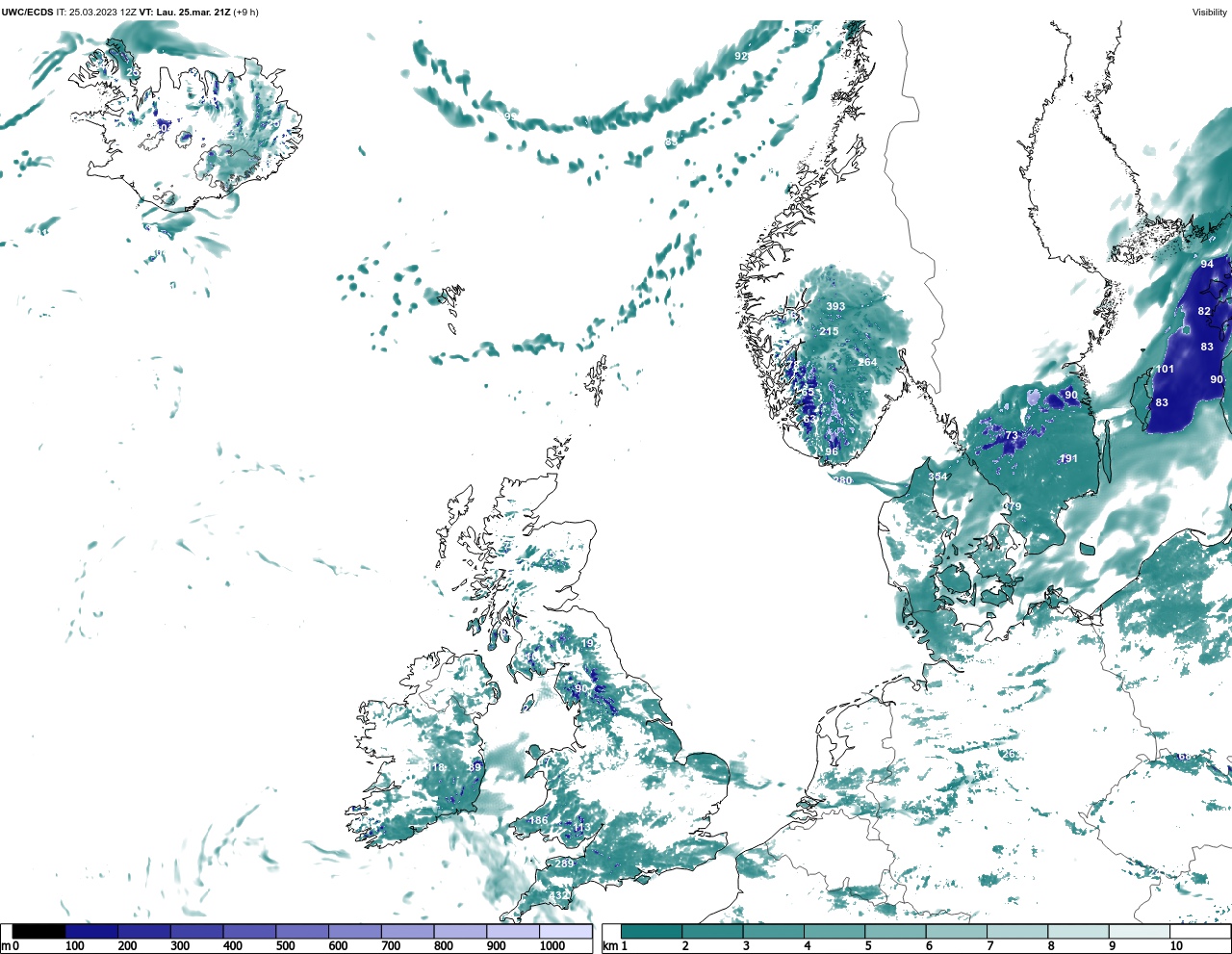1232x954 pixels.
Task: Select the '118' value in southern Ireland
Action: point(436,767)
